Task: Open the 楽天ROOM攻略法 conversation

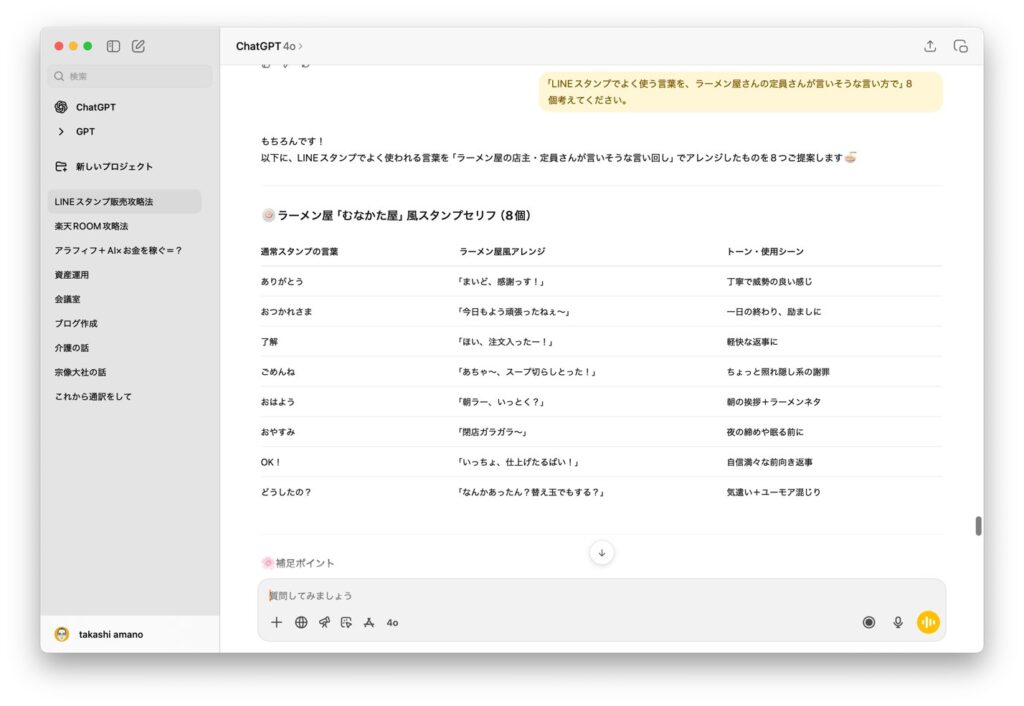Action: 92,226
